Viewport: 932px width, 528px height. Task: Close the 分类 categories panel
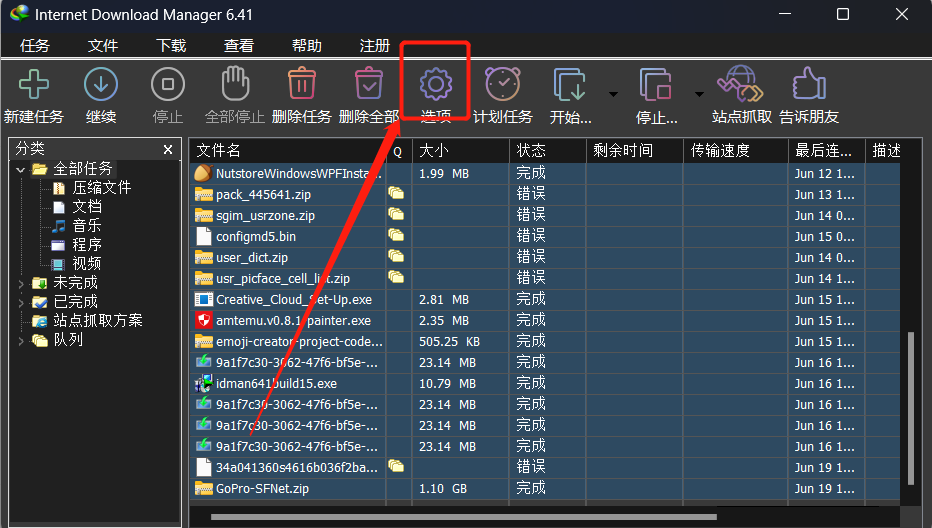[168, 149]
